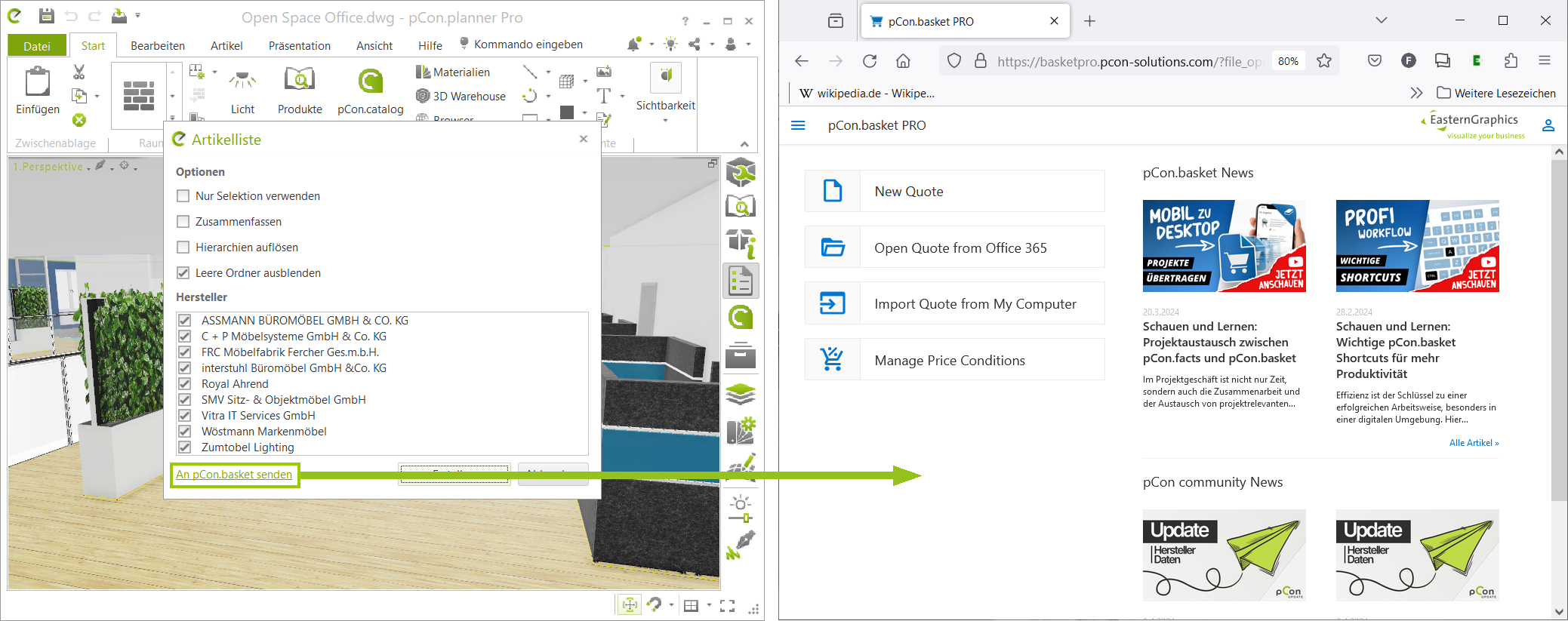Image resolution: width=1568 pixels, height=621 pixels.
Task: Click Manage Price Conditions
Action: point(954,360)
